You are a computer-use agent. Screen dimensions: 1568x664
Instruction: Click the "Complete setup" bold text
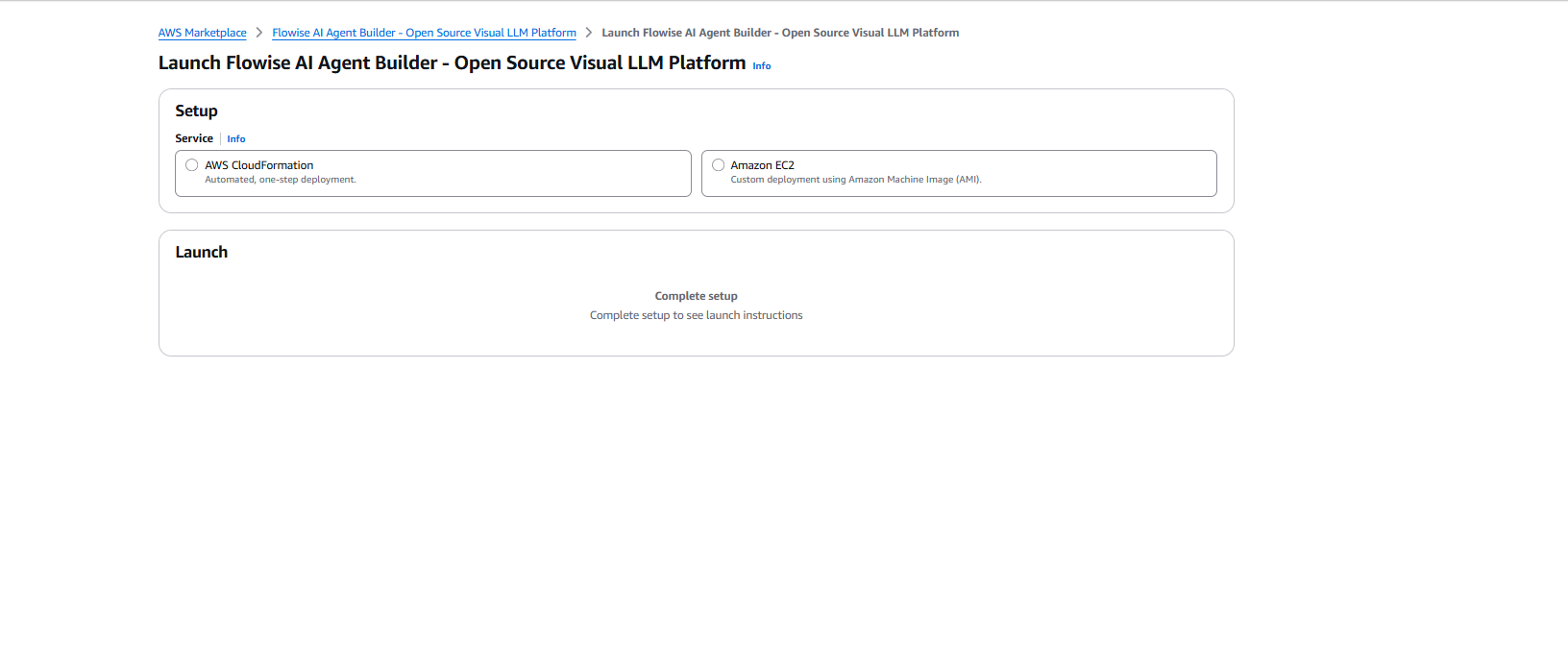pos(697,296)
